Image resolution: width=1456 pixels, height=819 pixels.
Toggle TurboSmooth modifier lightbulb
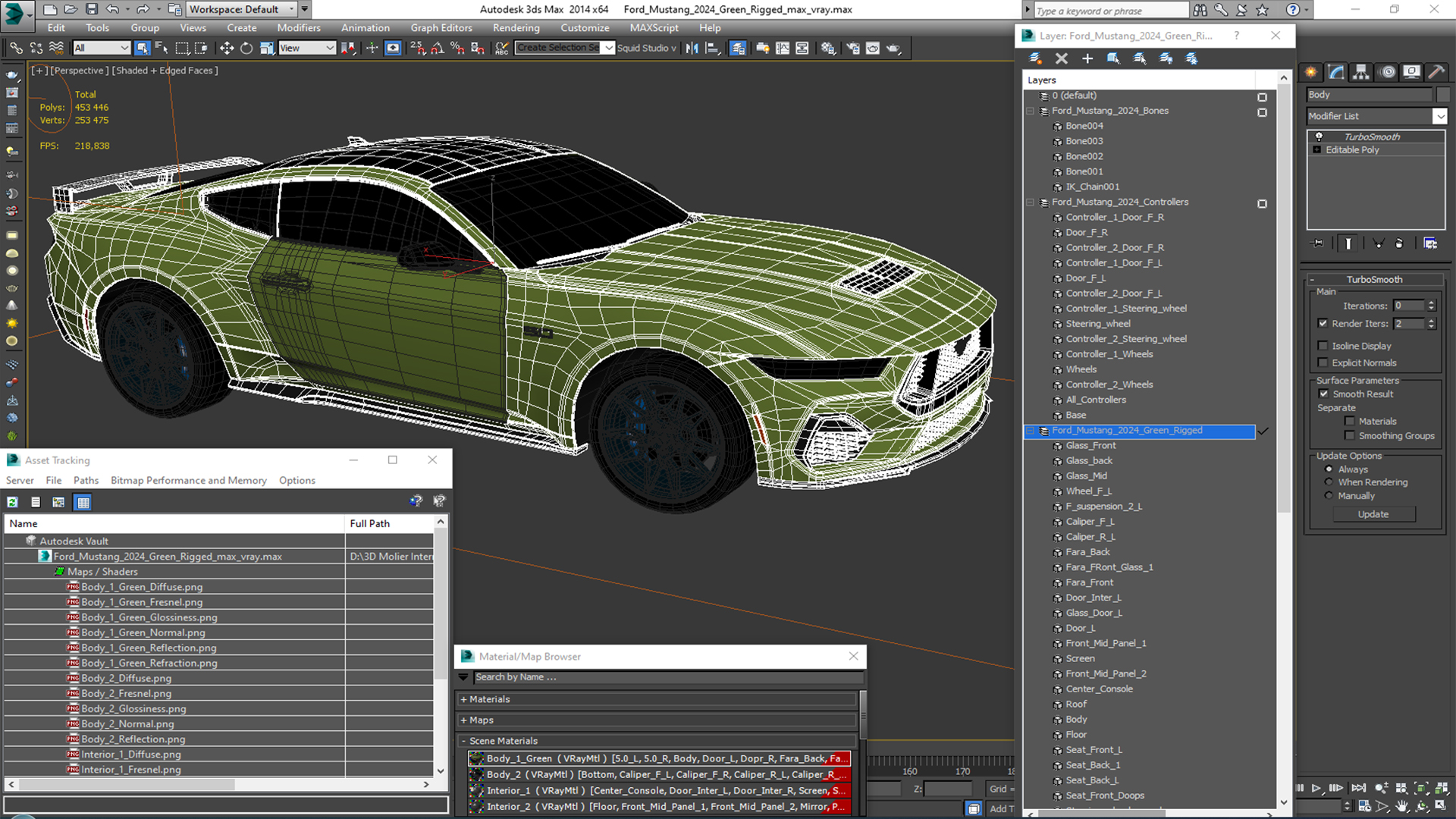pos(1319,136)
